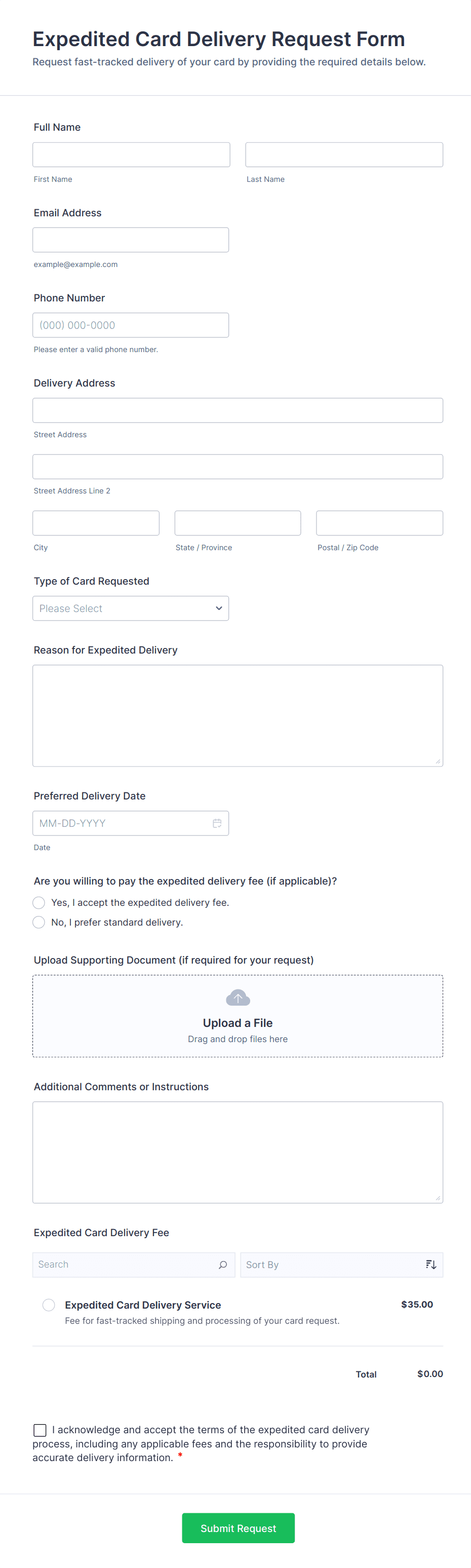Image resolution: width=471 pixels, height=1568 pixels.
Task: Open the Type of Card Requested dropdown
Action: 131,608
